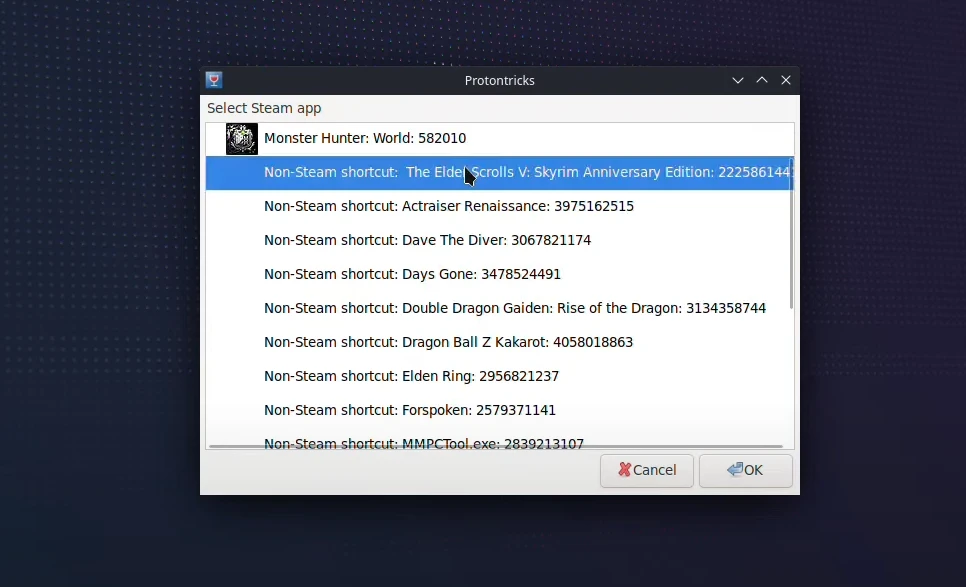Confirm selection with the OK button

(745, 471)
